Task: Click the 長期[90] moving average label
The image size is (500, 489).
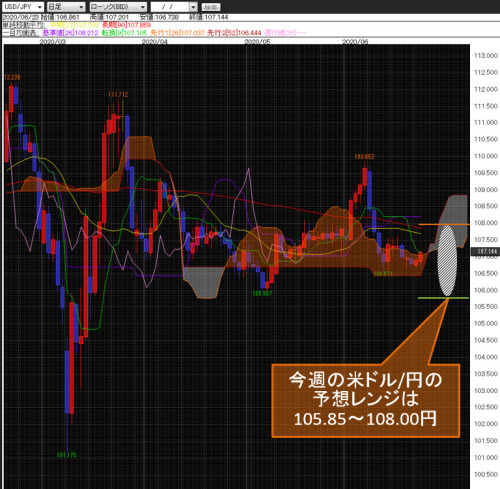Action: tap(126, 25)
